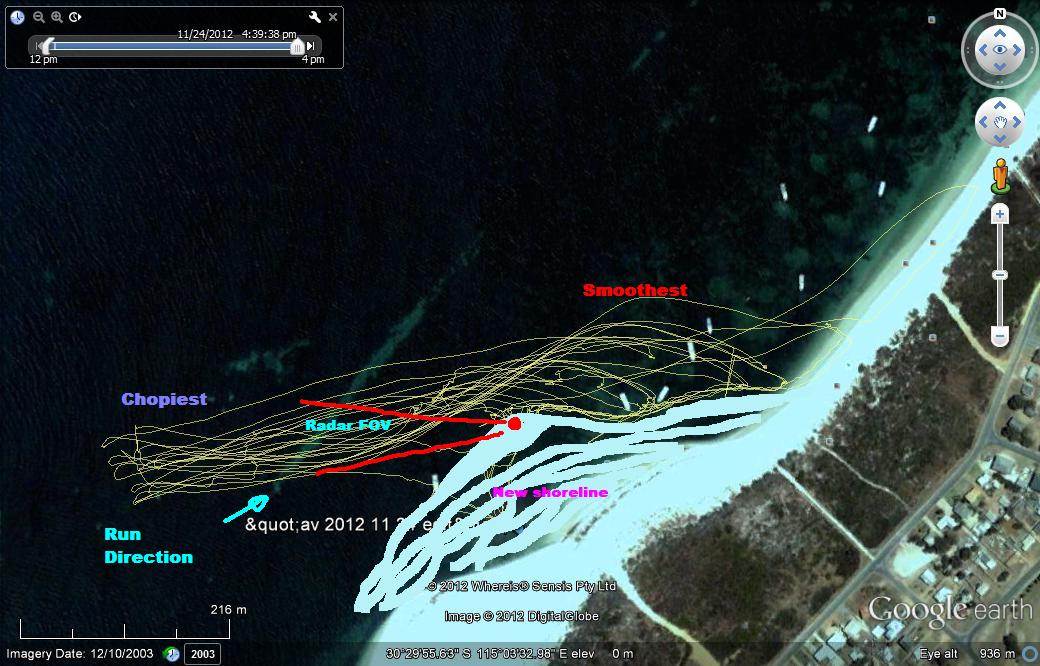Zoom in with the plus button
Screen dimensions: 1040x666
pos(999,215)
